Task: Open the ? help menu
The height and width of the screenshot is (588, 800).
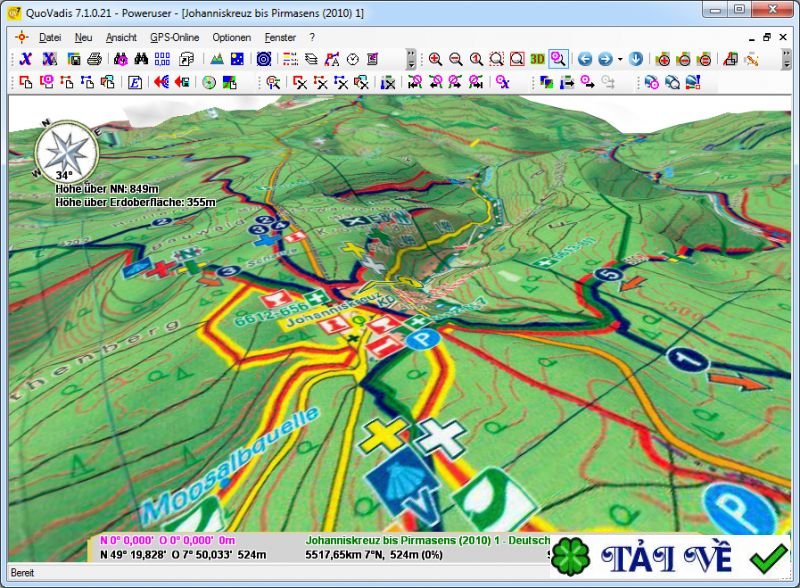Action: click(x=312, y=37)
